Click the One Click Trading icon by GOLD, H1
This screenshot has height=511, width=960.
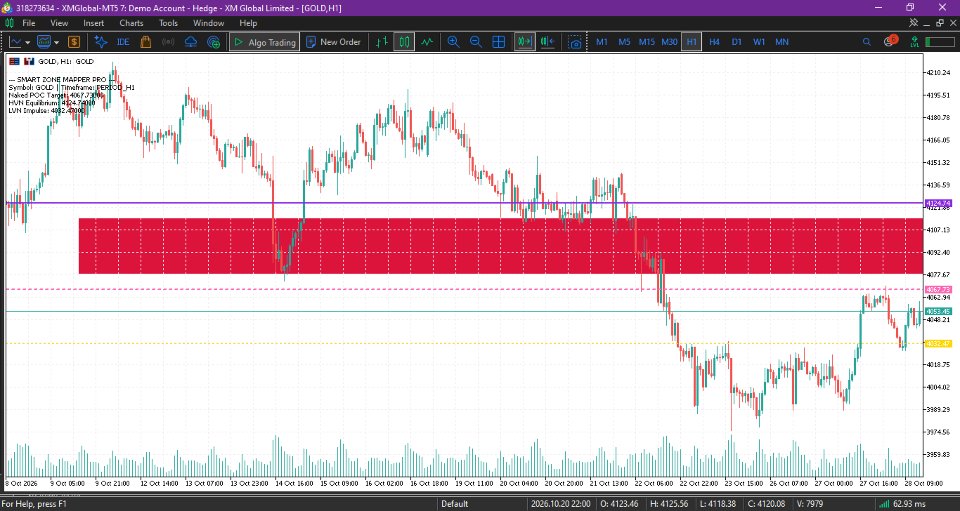(x=14, y=61)
